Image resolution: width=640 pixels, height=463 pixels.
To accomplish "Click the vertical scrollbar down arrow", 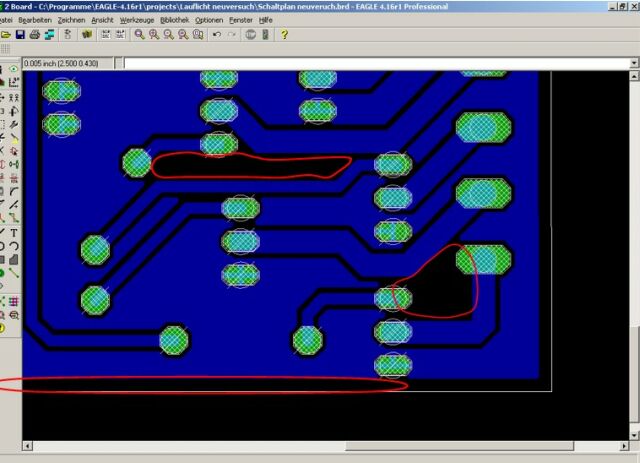I will pyautogui.click(x=634, y=436).
